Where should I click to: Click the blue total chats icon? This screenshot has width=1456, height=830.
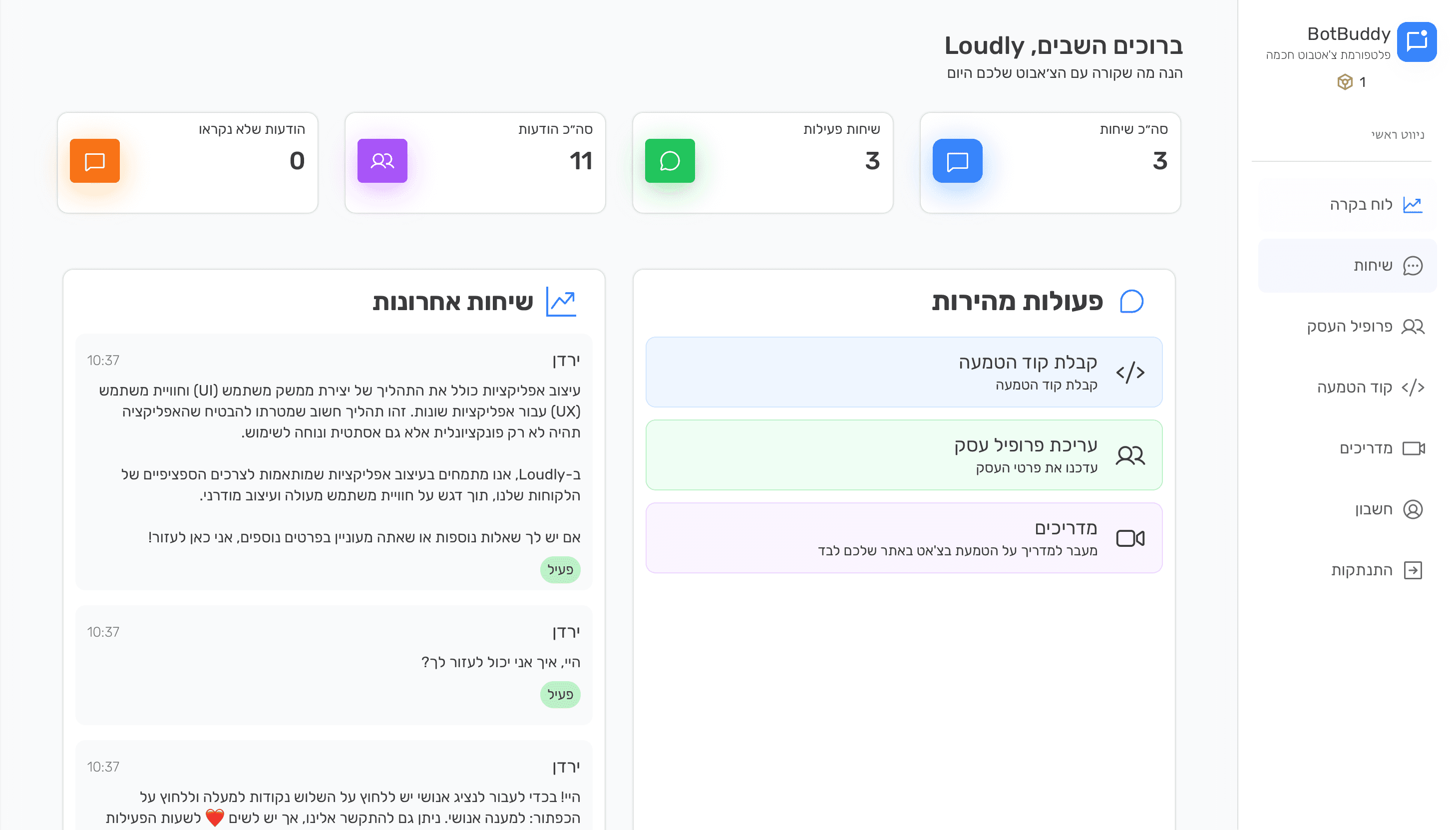coord(957,161)
